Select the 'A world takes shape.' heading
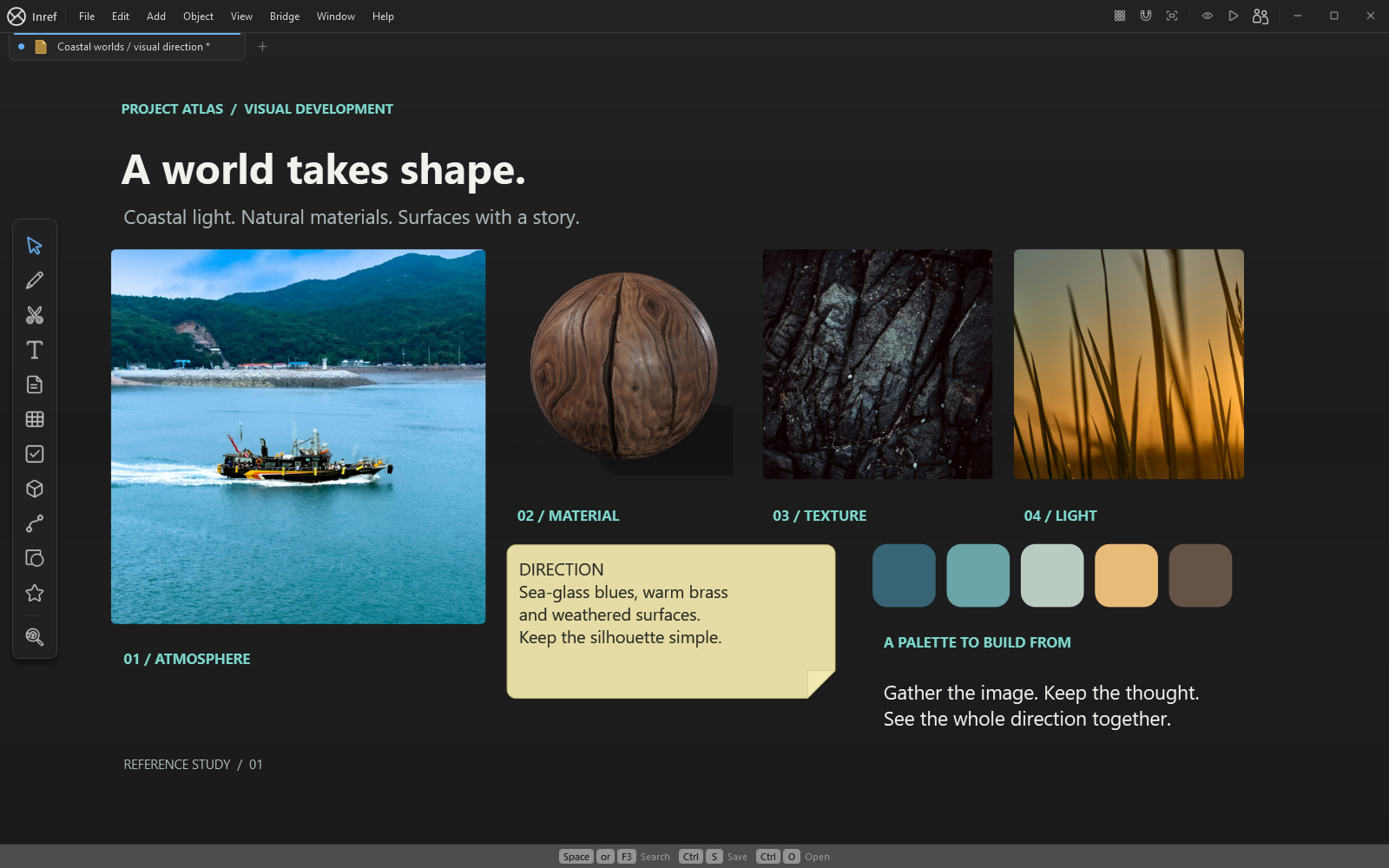This screenshot has width=1389, height=868. (324, 170)
